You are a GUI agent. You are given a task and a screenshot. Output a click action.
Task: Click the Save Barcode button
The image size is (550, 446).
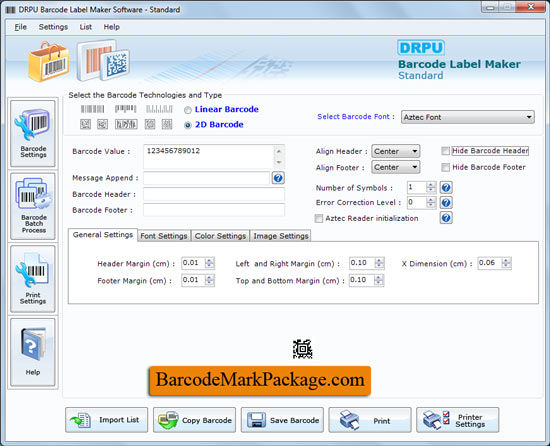pyautogui.click(x=282, y=420)
